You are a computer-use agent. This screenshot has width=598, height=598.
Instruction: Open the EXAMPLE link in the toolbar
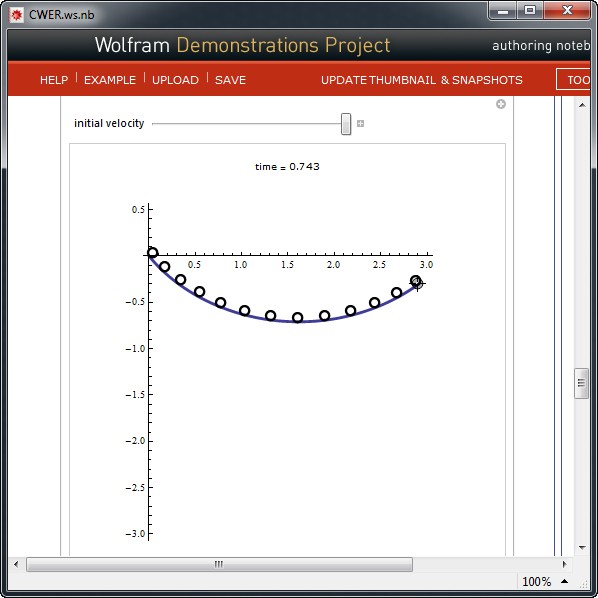coord(110,80)
